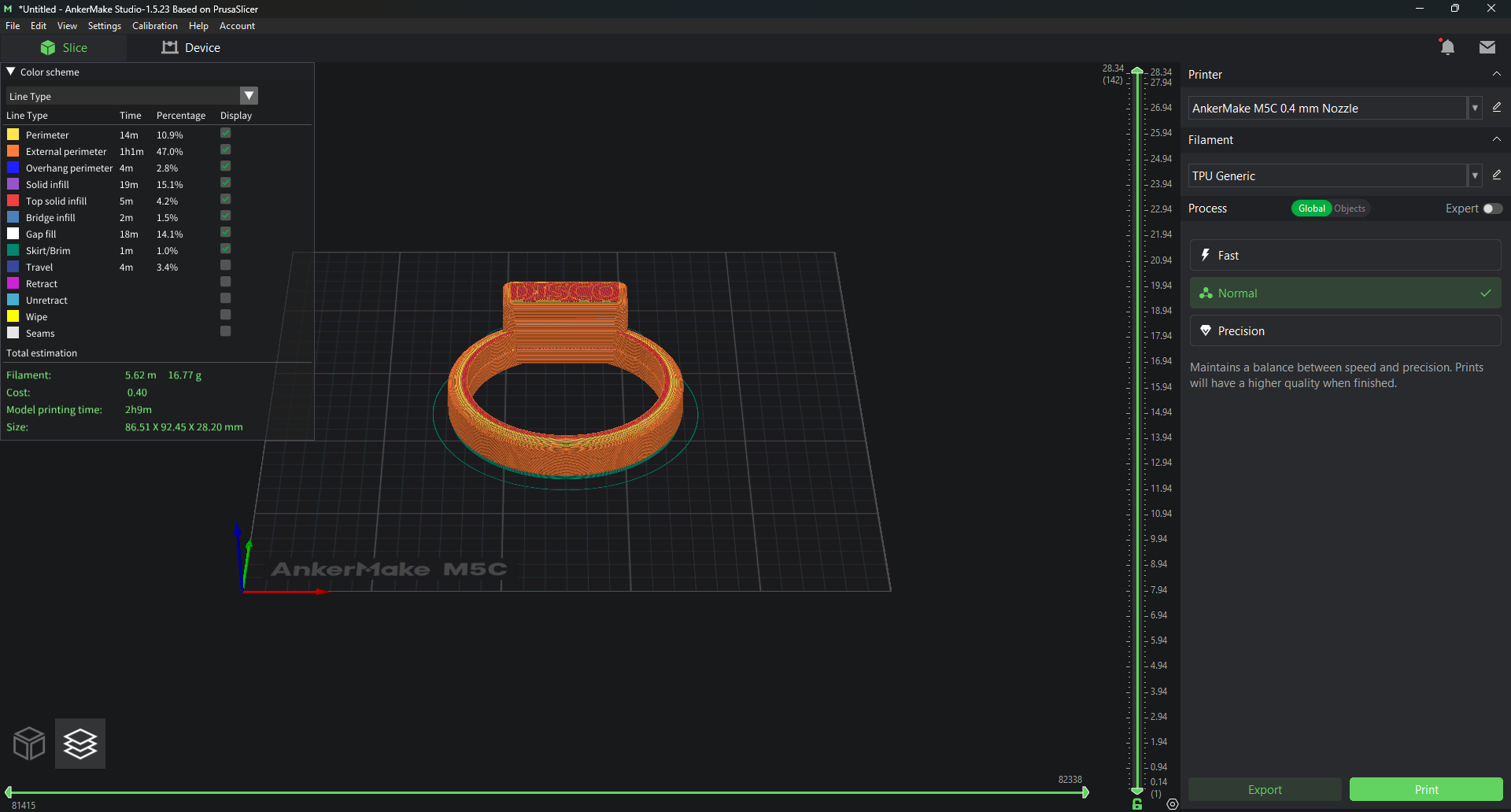
Task: Collapse the Printer section chevron
Action: click(1497, 74)
